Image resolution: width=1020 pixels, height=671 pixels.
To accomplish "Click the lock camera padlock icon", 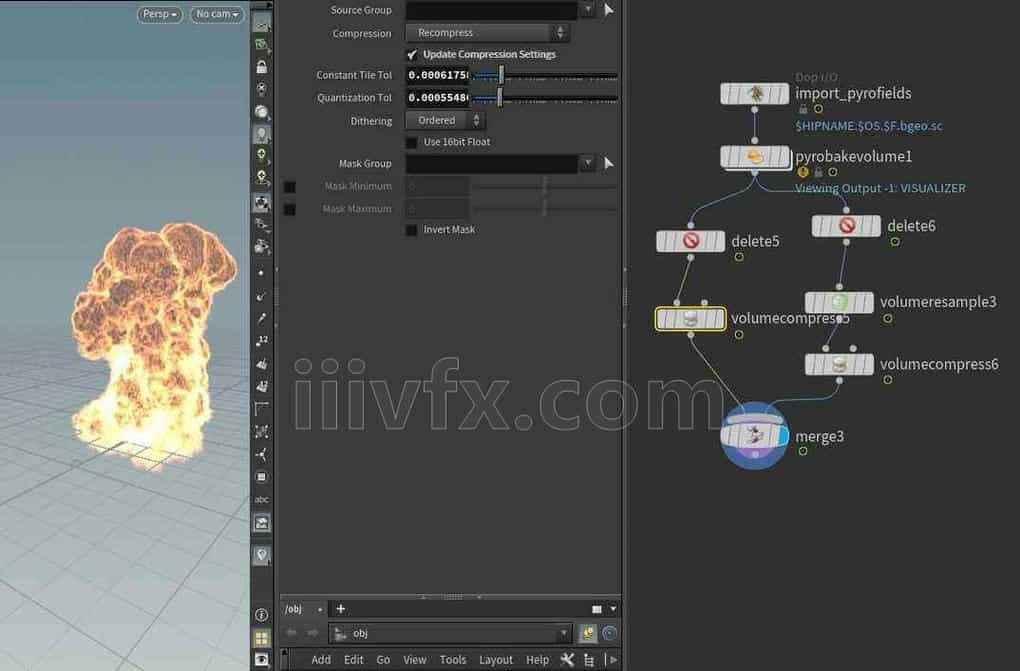I will 262,66.
